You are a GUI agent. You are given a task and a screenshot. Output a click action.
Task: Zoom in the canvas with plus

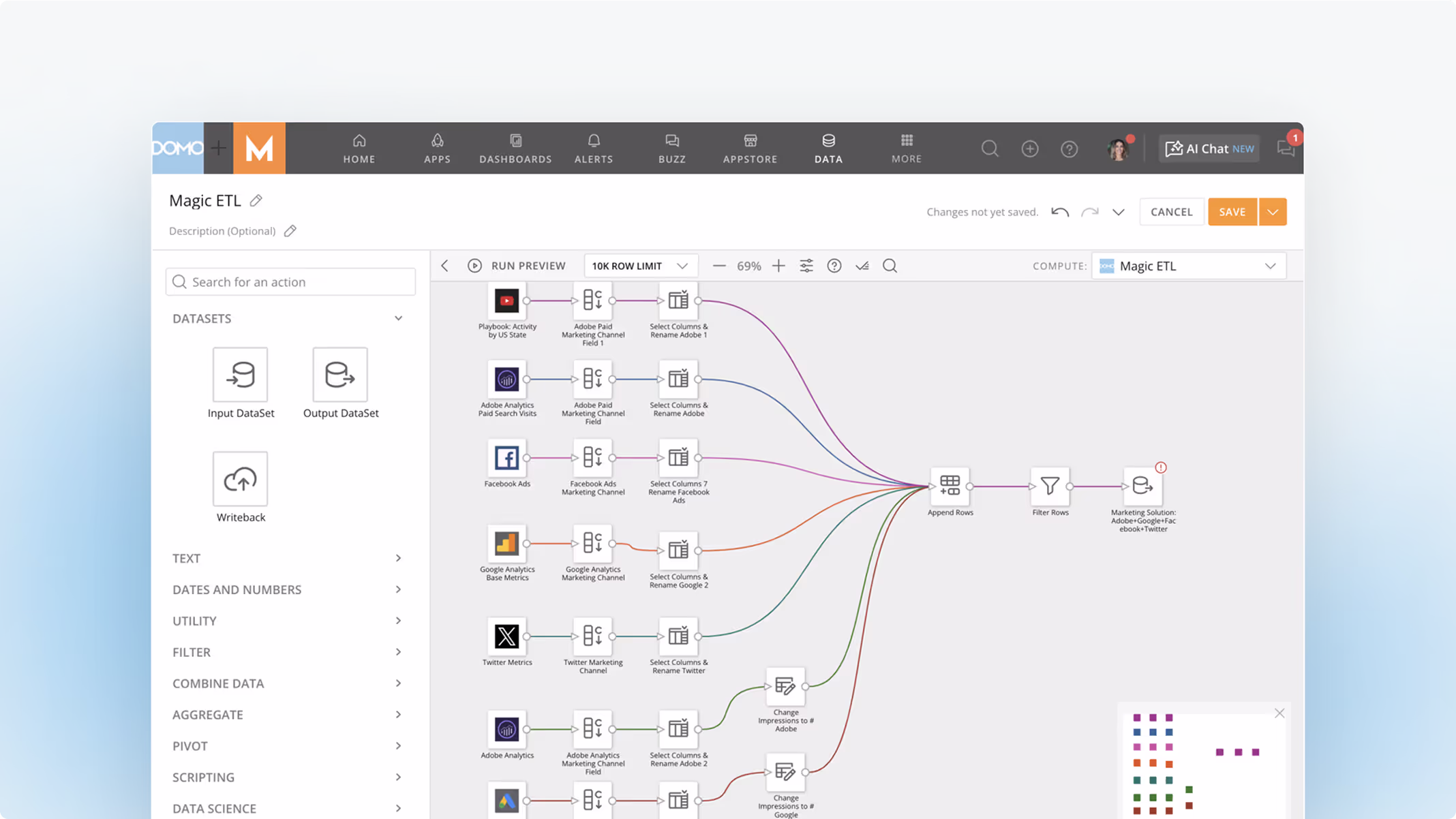(x=778, y=266)
